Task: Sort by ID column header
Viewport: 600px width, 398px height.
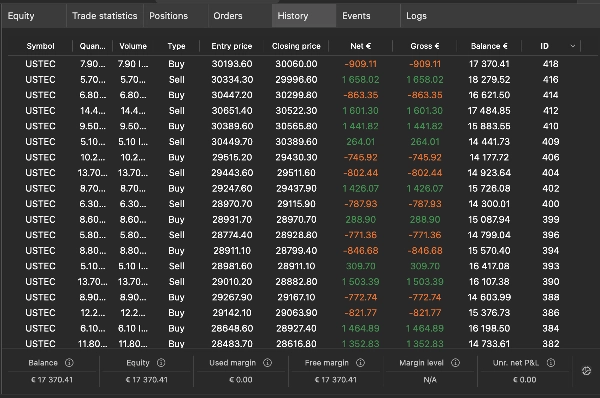Action: [x=544, y=46]
